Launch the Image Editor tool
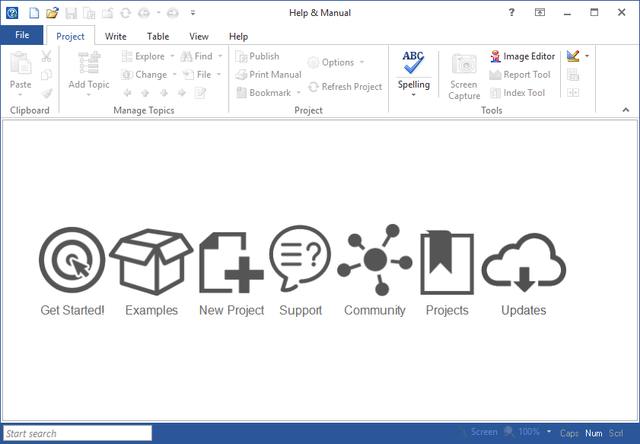Screen dimensions: 640x444 pyautogui.click(x=522, y=57)
